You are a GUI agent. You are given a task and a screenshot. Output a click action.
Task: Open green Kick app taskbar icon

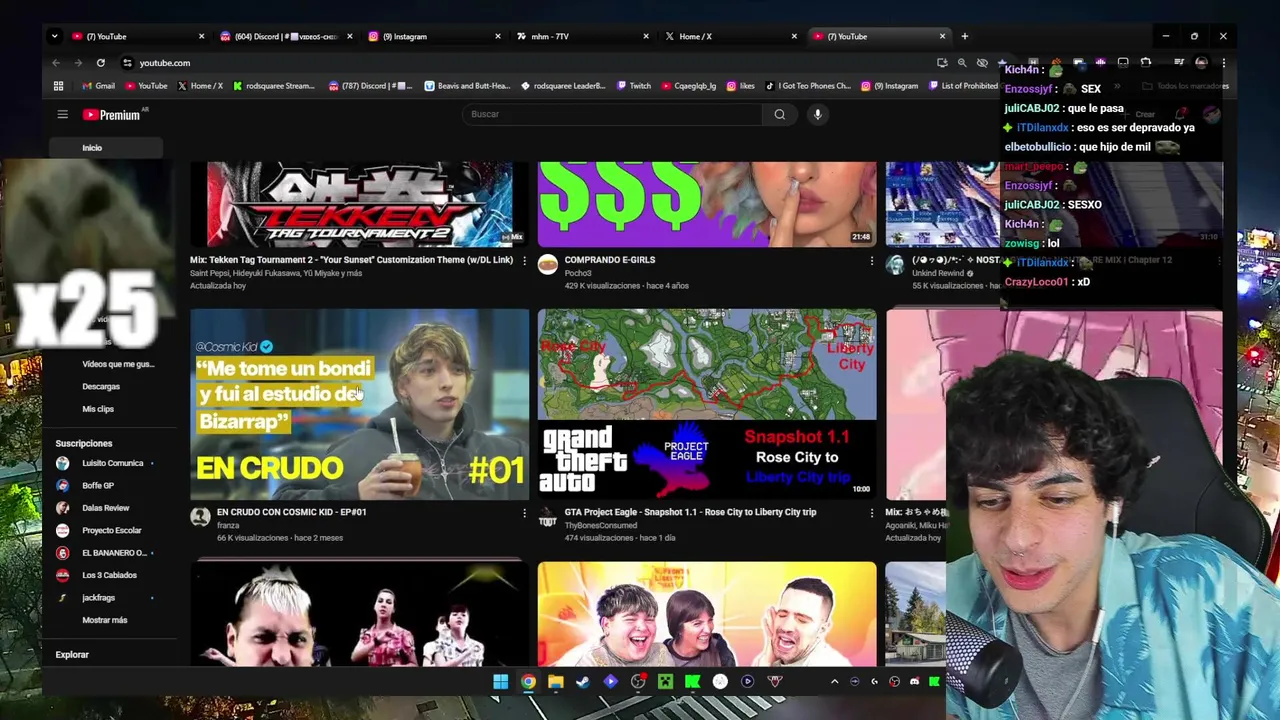pos(692,682)
